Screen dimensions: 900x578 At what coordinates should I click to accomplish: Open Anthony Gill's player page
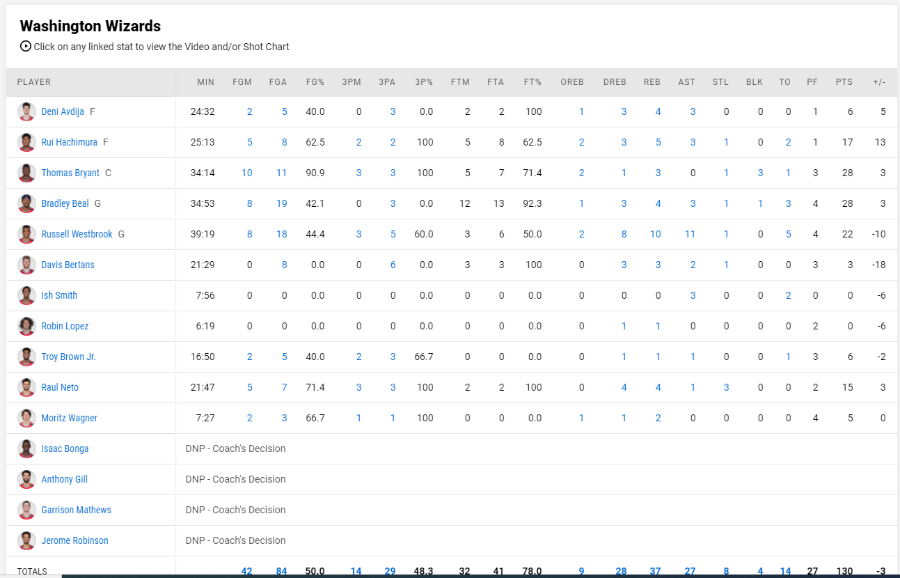pos(64,479)
